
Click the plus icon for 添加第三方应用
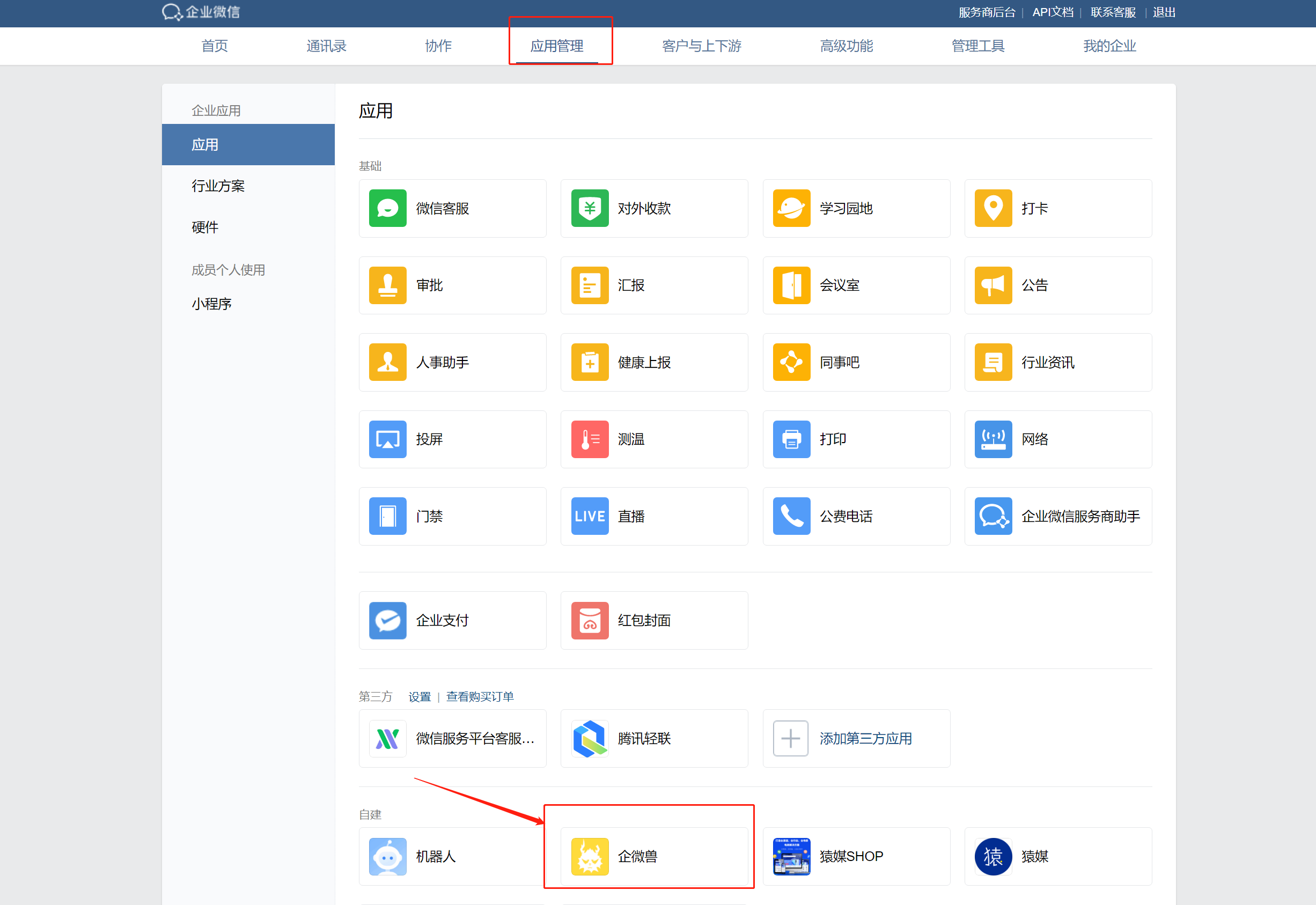click(x=790, y=738)
